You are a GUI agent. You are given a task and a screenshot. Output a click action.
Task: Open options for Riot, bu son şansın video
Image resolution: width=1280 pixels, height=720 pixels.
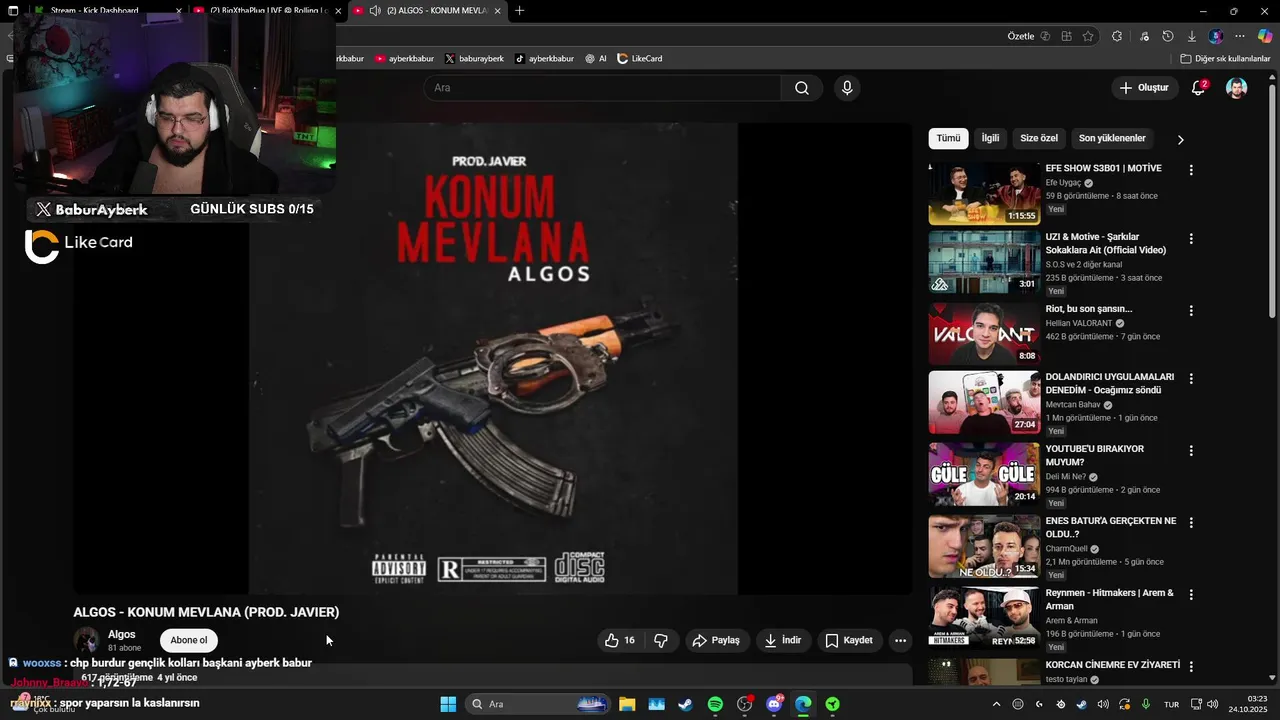1190,311
